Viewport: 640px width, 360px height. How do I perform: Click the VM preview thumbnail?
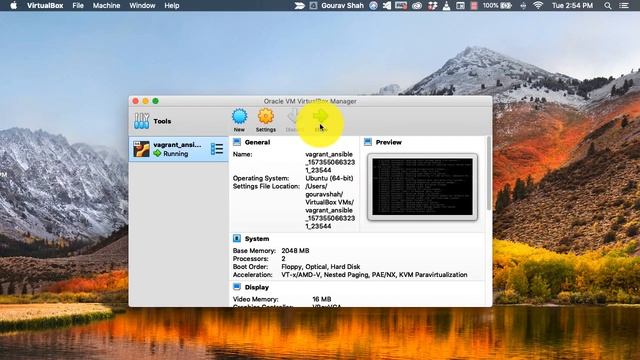pyautogui.click(x=422, y=187)
